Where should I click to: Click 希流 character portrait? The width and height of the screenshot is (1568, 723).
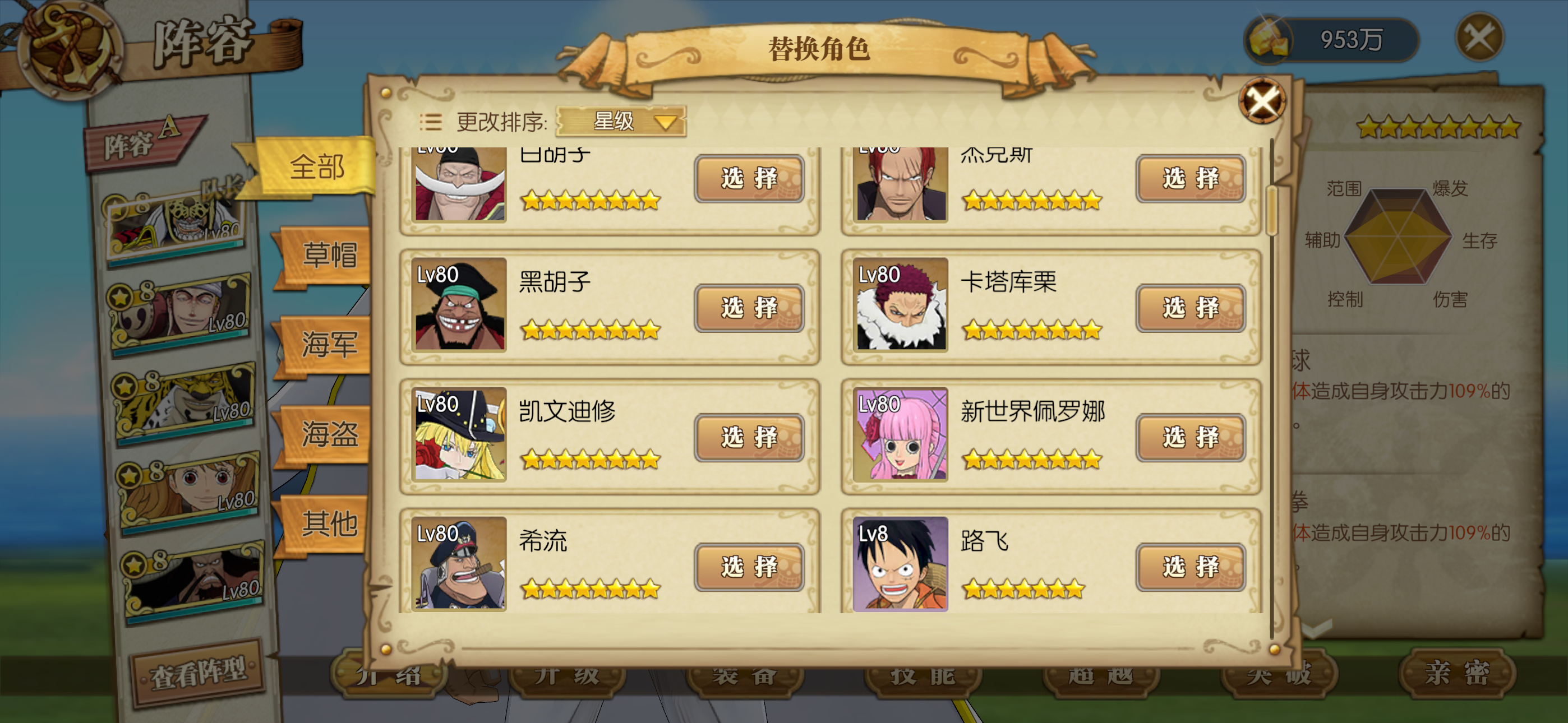(459, 564)
